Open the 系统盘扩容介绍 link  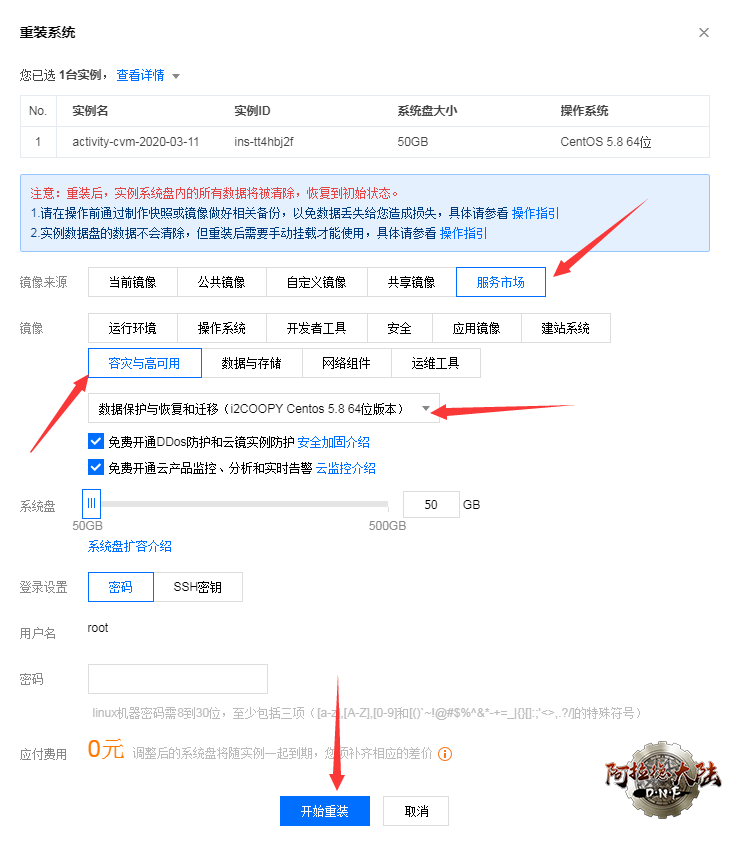point(130,546)
